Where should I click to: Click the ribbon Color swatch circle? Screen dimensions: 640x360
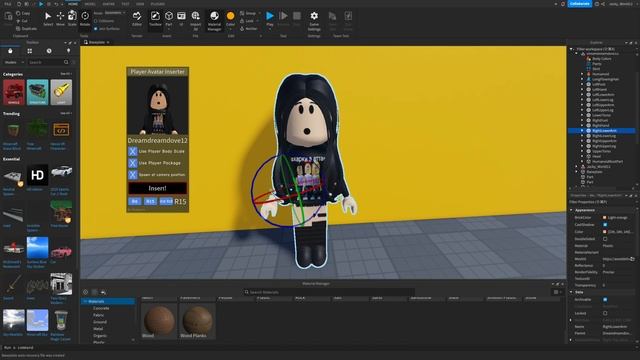(231, 16)
